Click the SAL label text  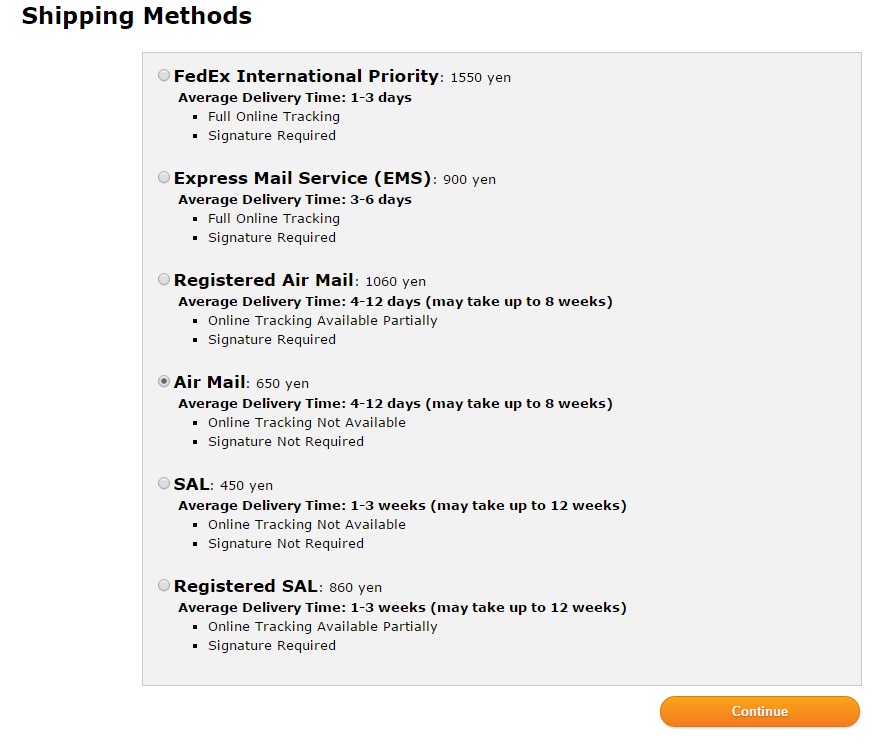point(192,484)
